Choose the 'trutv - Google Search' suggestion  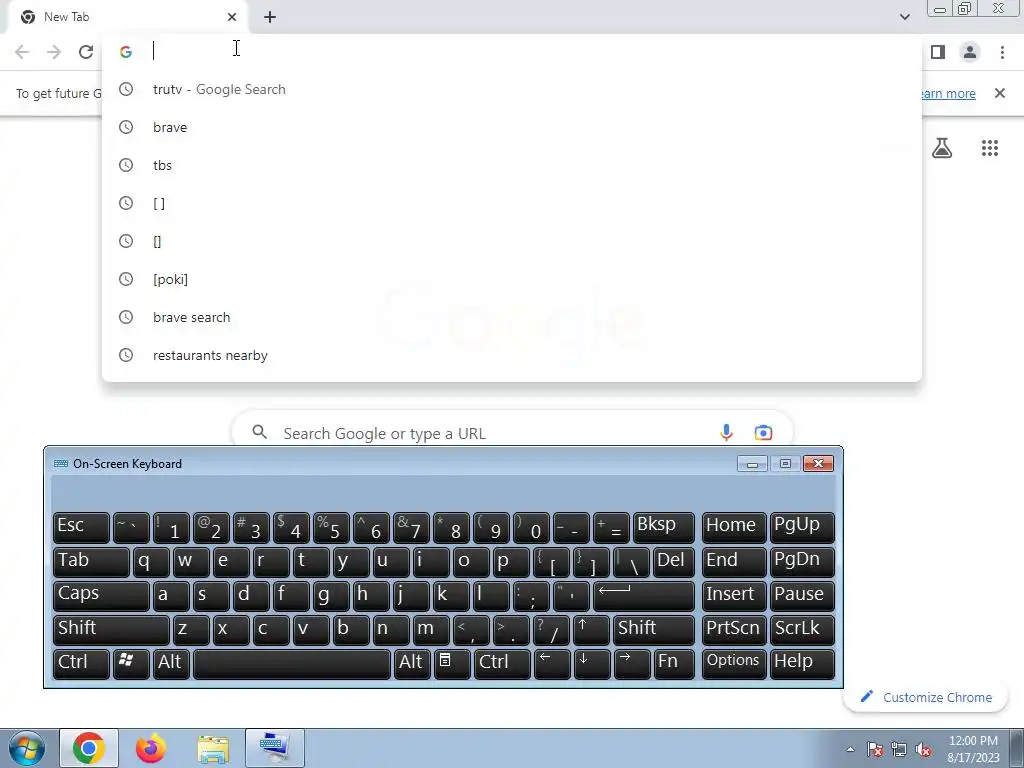(512, 89)
